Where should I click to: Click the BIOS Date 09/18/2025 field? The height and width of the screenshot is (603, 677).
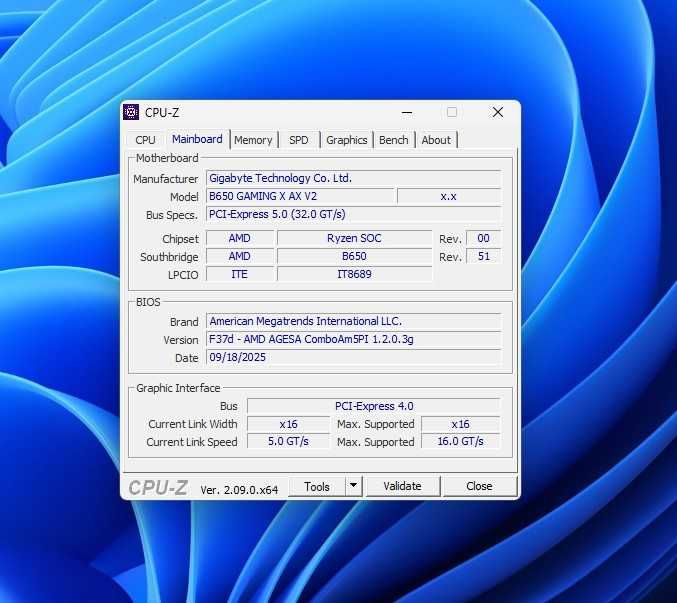point(353,357)
